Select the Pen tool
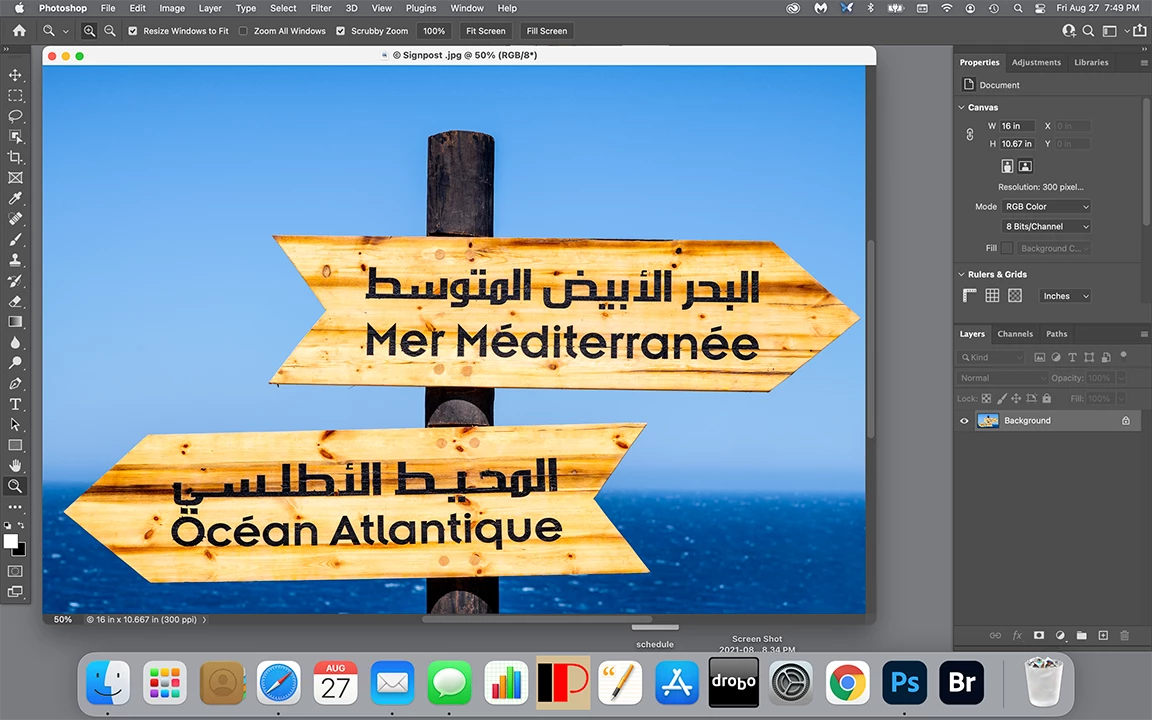The width and height of the screenshot is (1152, 720). click(15, 384)
